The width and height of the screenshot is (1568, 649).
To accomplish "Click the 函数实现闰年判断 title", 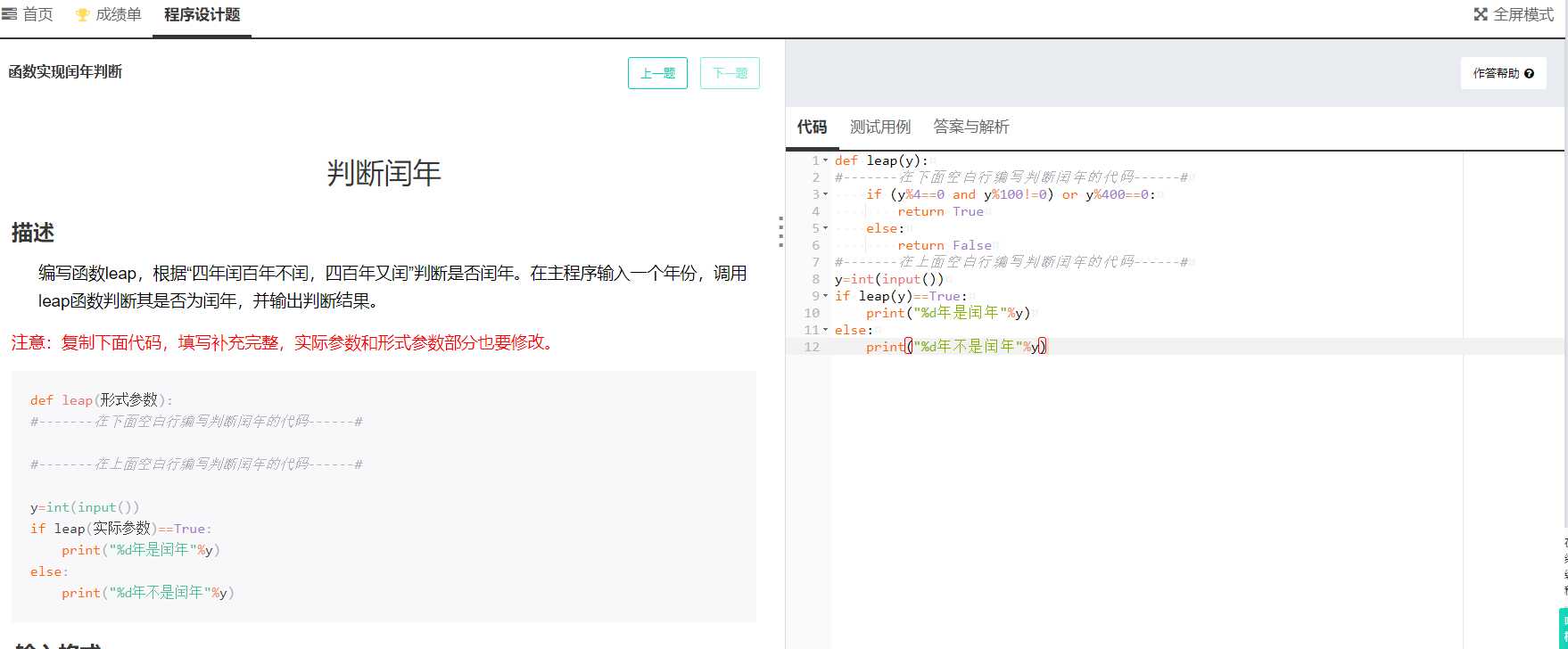I will coord(65,71).
